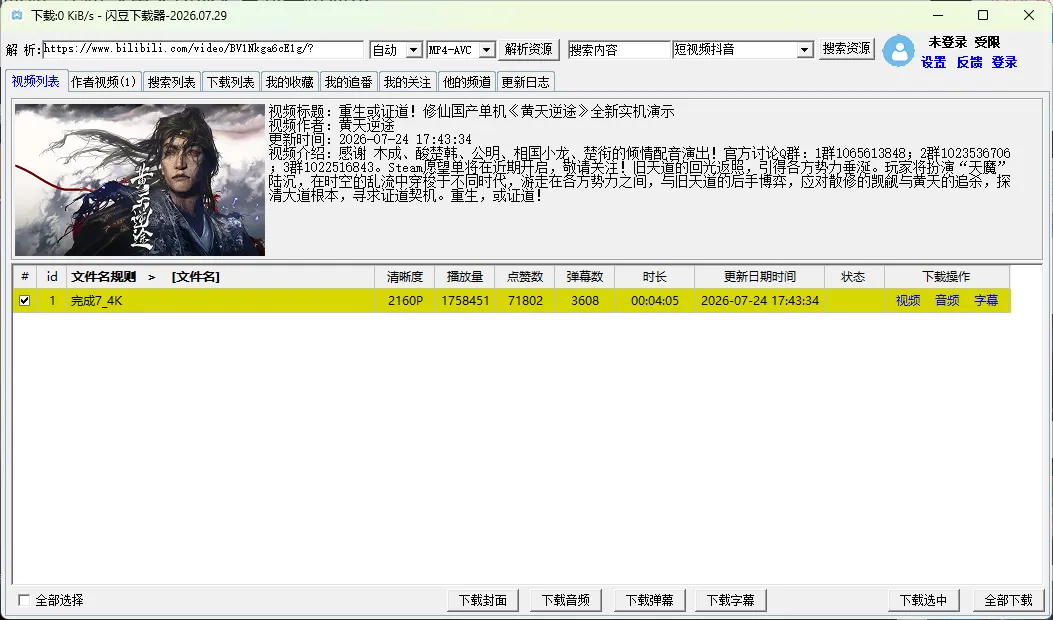The image size is (1053, 620).
Task: Click the 下载操作 column header
Action: point(946,277)
